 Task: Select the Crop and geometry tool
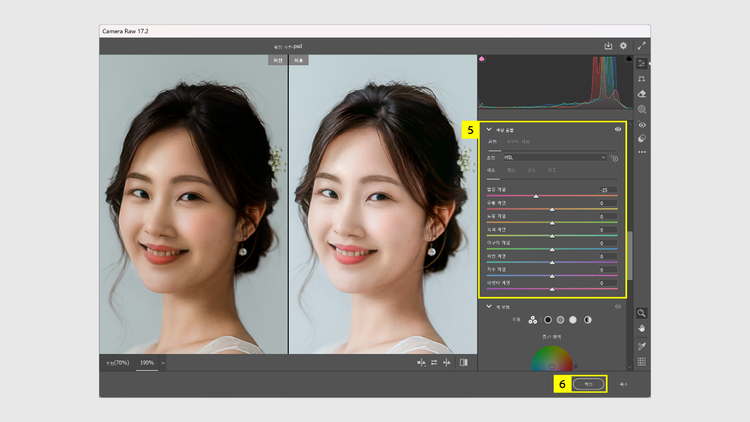tap(641, 78)
